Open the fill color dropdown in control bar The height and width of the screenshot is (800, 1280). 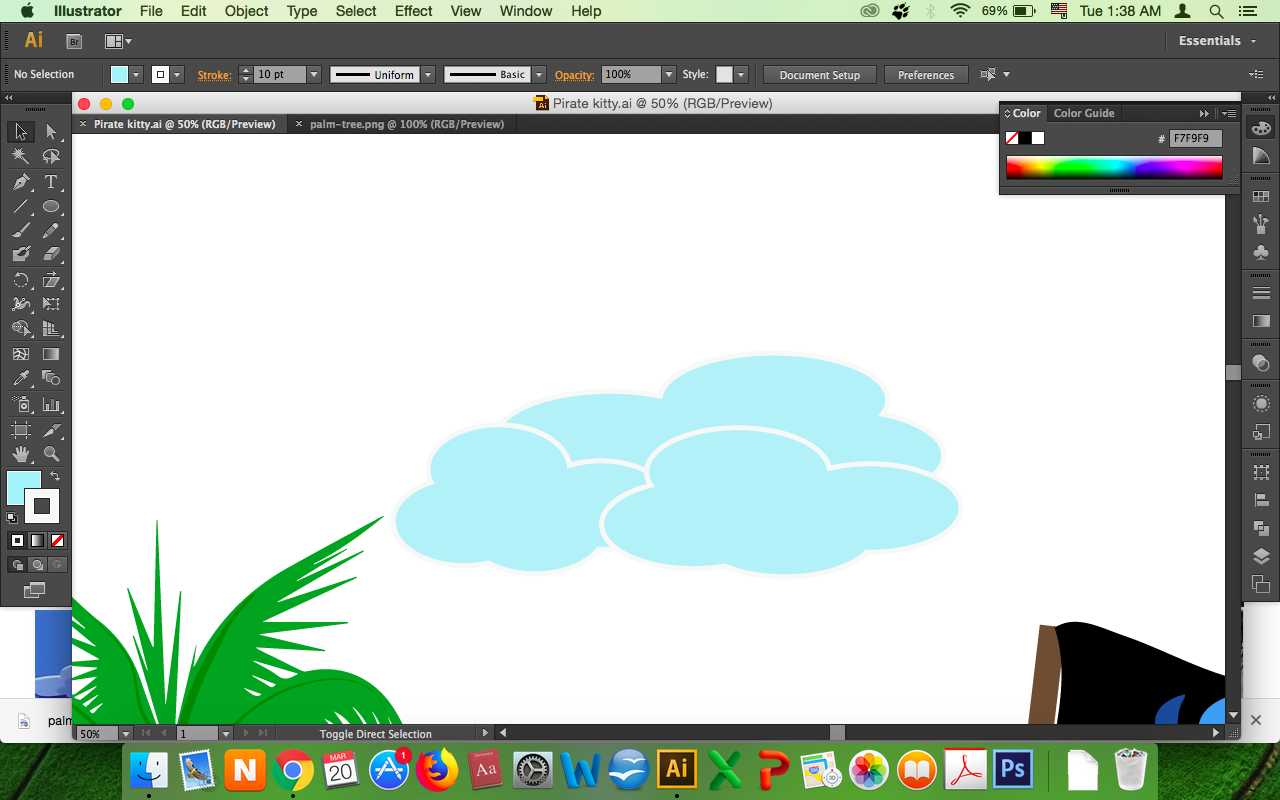point(136,75)
